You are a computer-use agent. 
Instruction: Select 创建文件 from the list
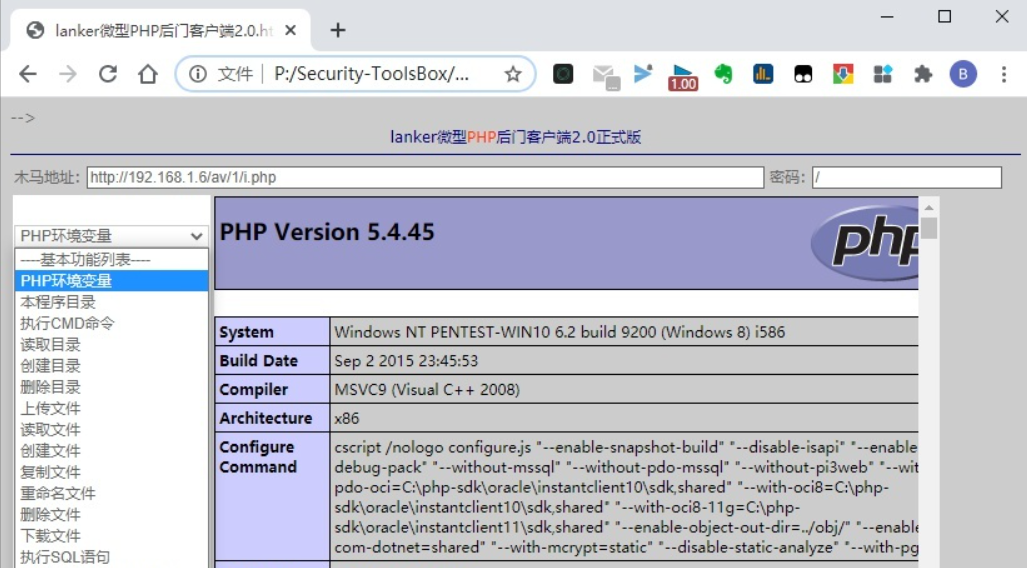pyautogui.click(x=111, y=451)
